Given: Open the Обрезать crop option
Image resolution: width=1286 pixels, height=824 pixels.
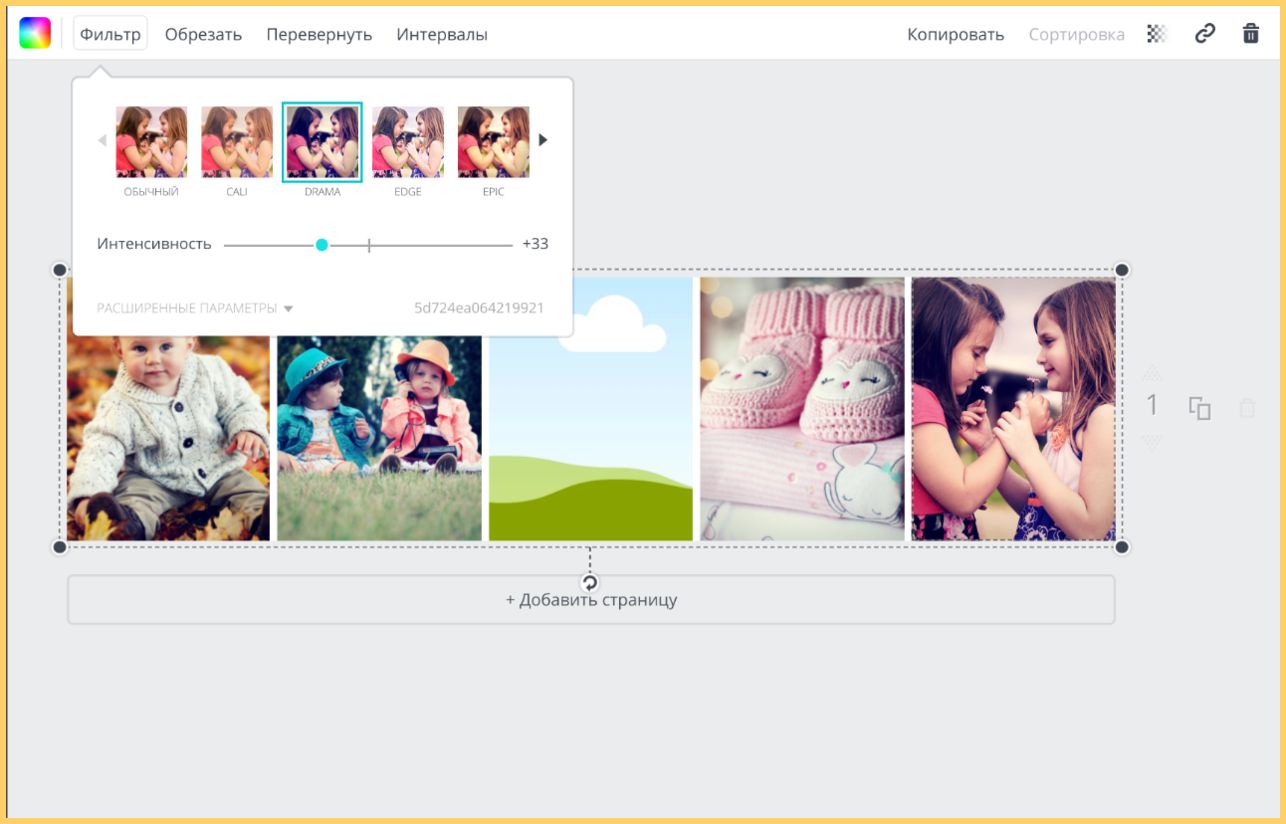Looking at the screenshot, I should 203,34.
